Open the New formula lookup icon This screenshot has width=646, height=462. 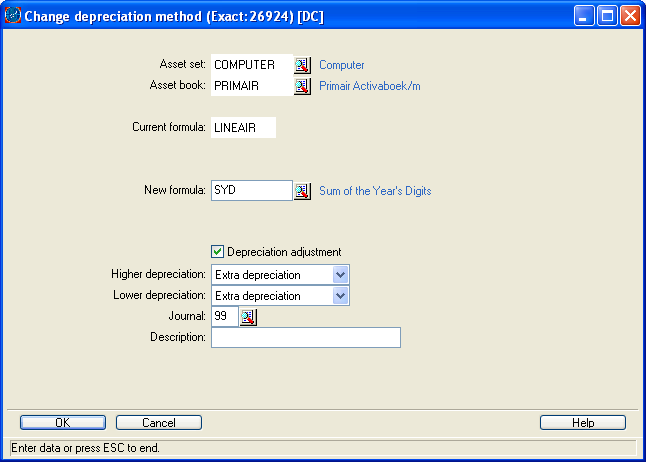[x=302, y=191]
